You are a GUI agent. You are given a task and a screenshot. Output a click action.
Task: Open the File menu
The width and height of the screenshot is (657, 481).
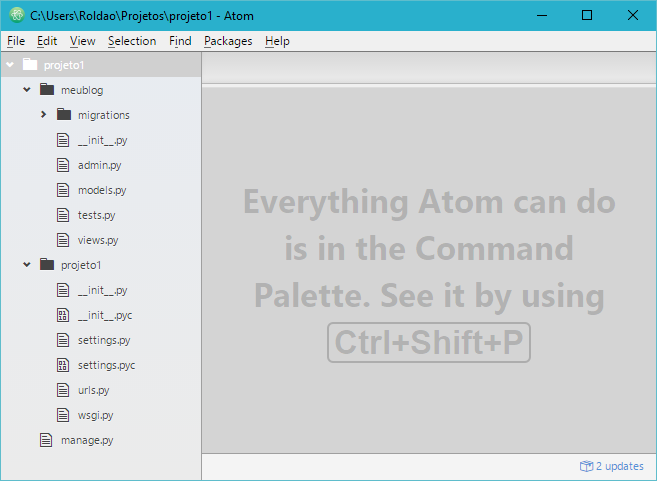click(x=16, y=41)
